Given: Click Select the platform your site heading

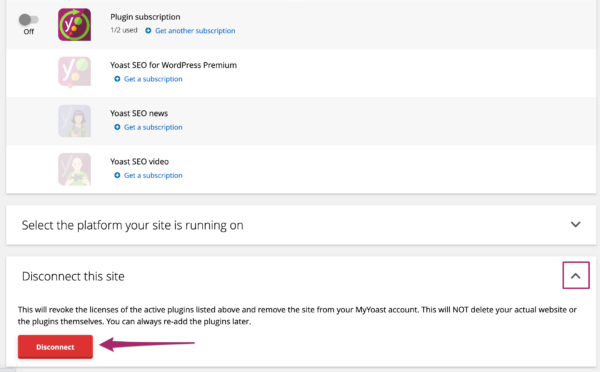Looking at the screenshot, I should 132,225.
